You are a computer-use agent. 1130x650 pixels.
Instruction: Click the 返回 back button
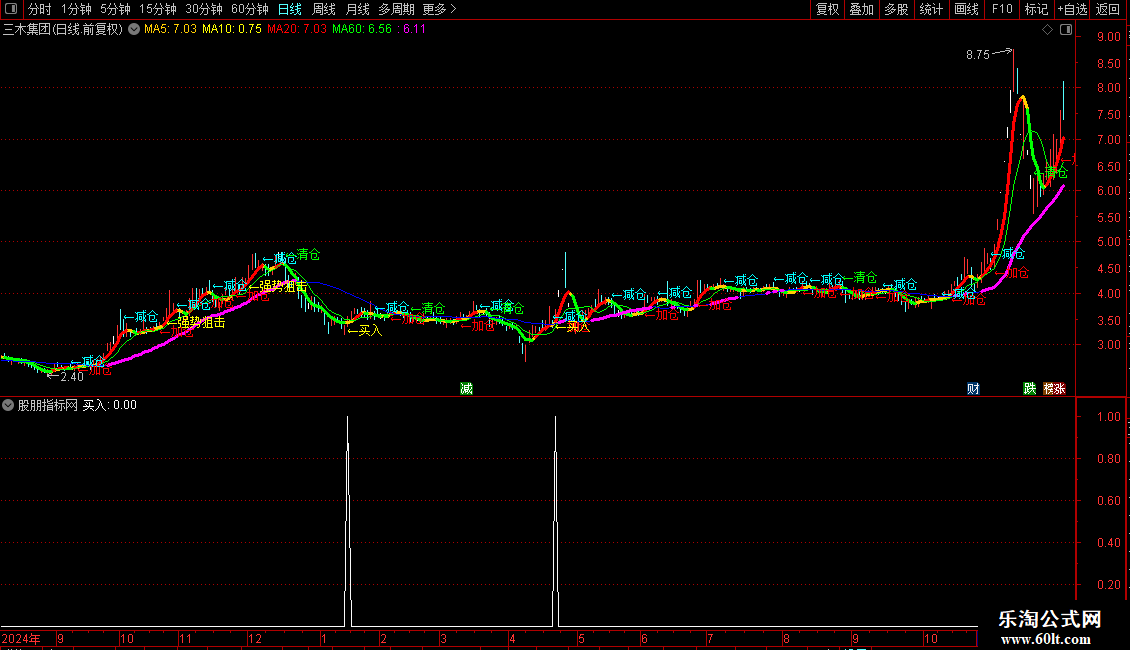pyautogui.click(x=1108, y=9)
